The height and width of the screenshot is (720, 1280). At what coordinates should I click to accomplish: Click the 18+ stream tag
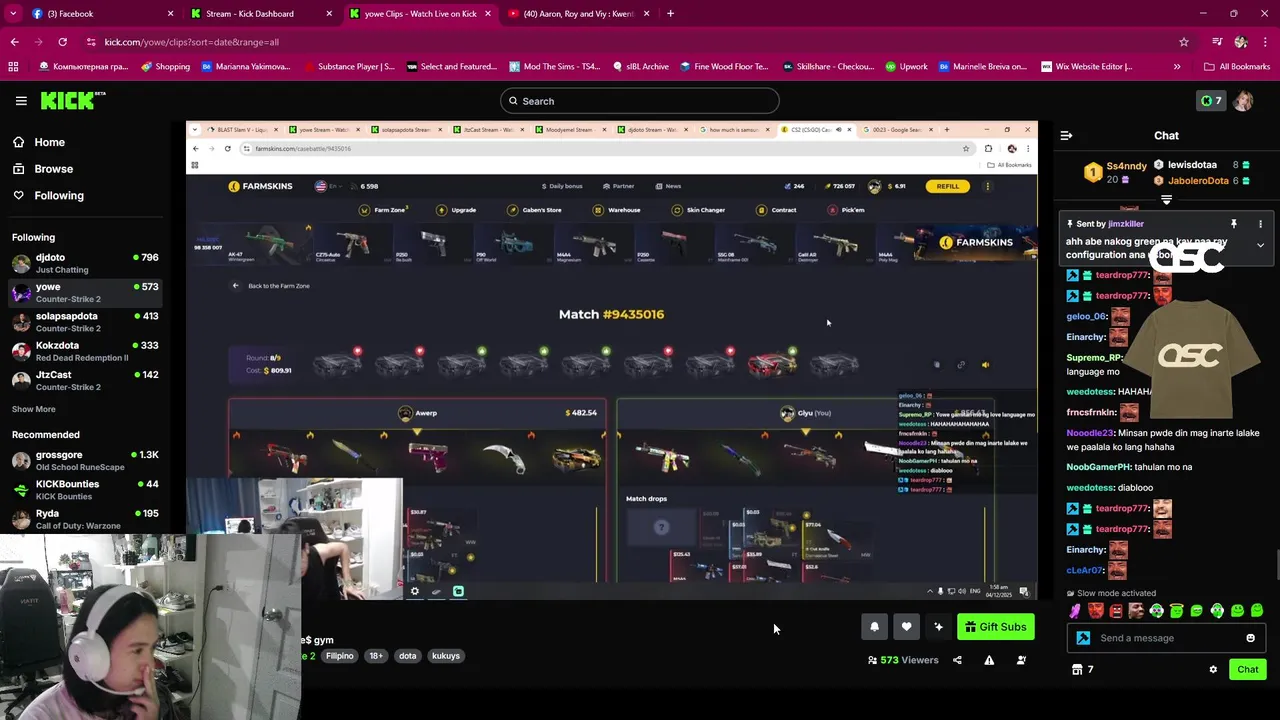[x=376, y=656]
